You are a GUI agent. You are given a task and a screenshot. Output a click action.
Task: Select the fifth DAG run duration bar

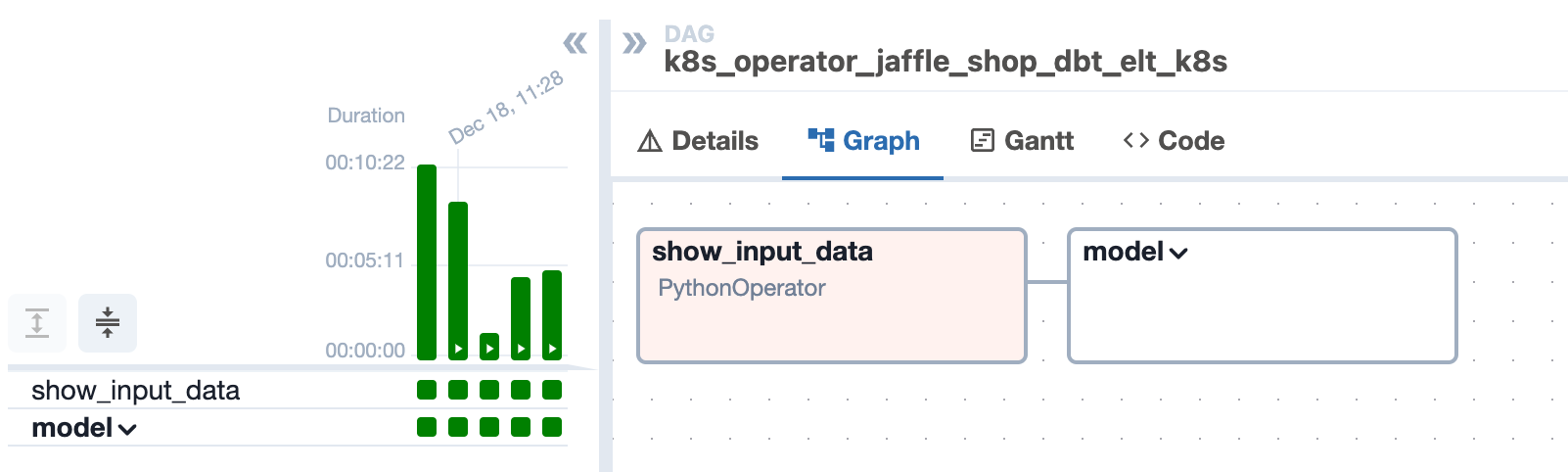(552, 315)
